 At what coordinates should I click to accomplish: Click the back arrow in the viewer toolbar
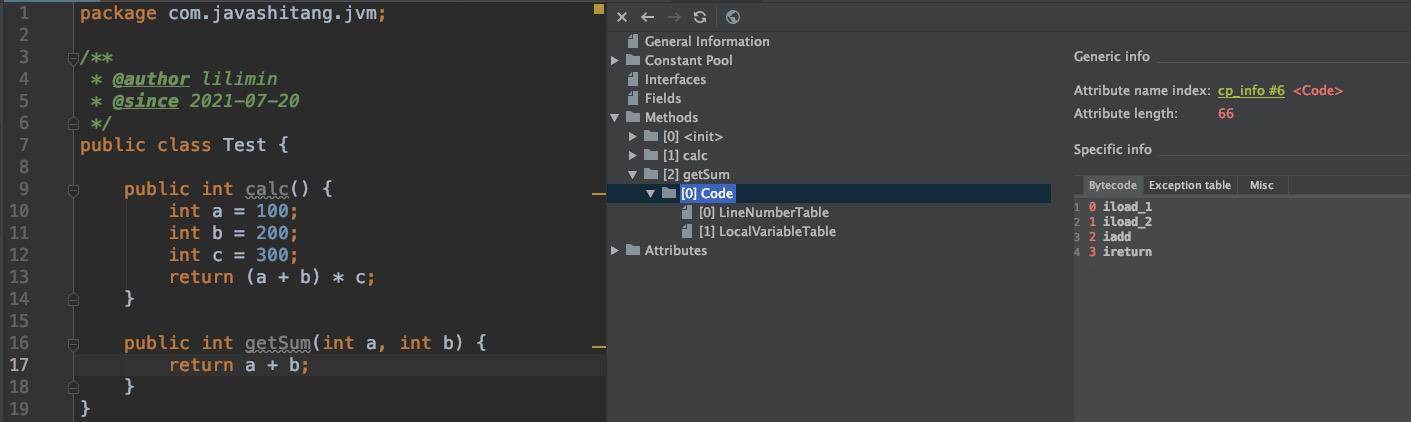(648, 17)
